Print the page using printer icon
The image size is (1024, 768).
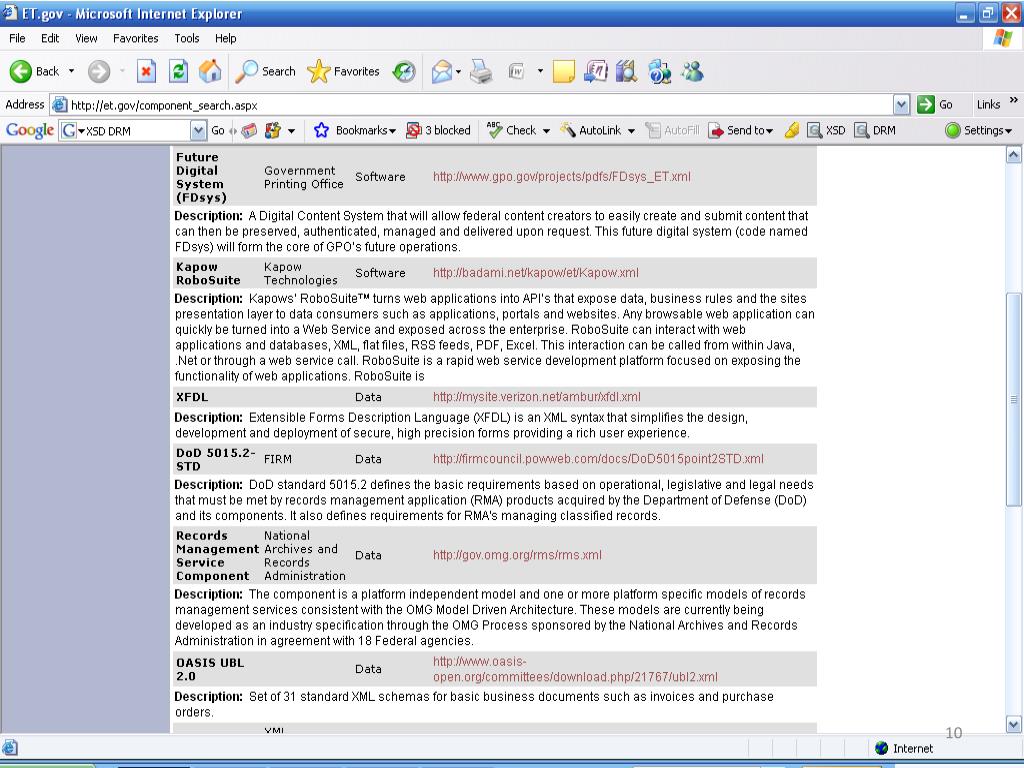coord(481,71)
